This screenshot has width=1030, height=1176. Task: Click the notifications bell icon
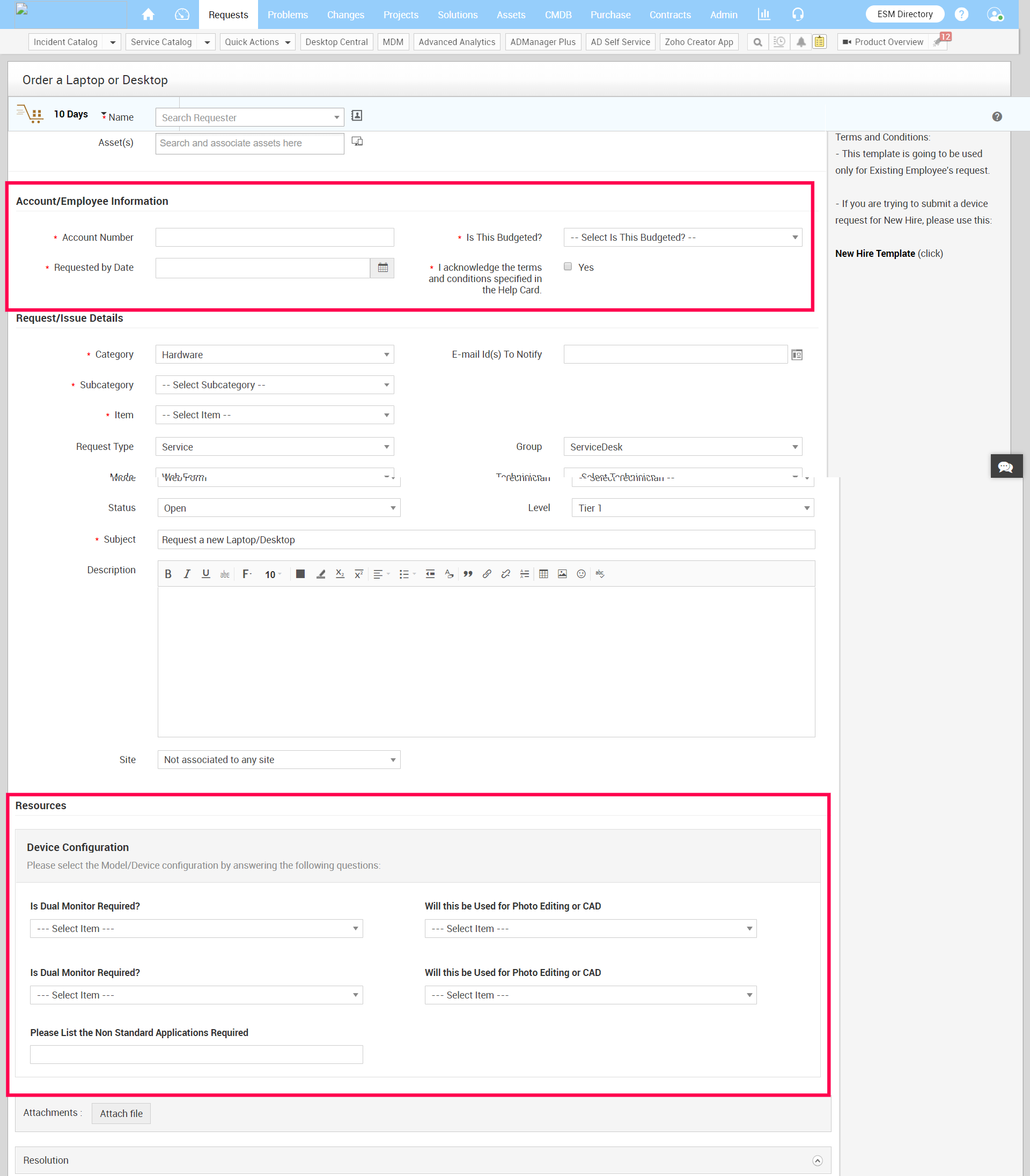point(800,42)
